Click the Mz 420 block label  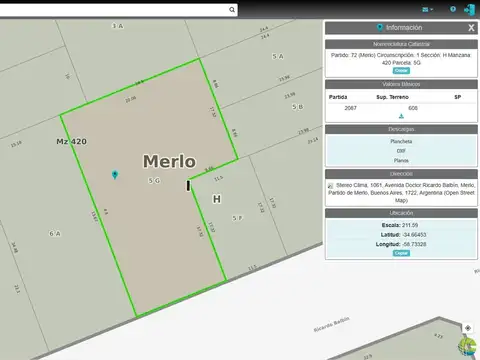coord(72,142)
